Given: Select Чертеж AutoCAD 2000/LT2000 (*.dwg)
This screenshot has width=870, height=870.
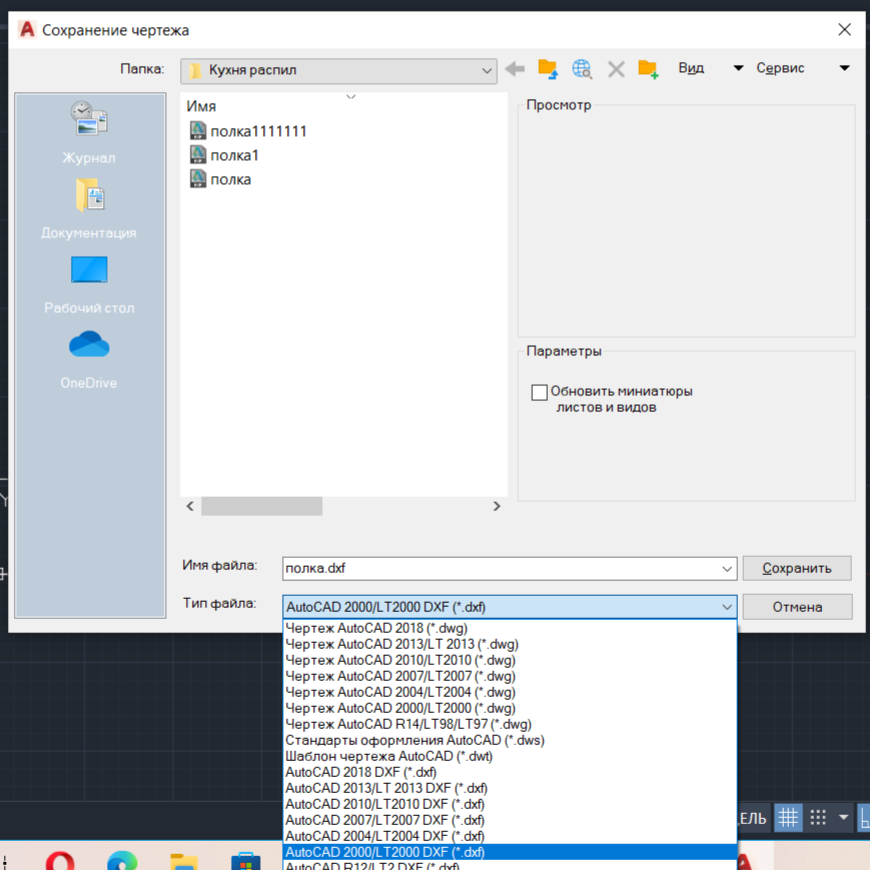Looking at the screenshot, I should (x=509, y=709).
